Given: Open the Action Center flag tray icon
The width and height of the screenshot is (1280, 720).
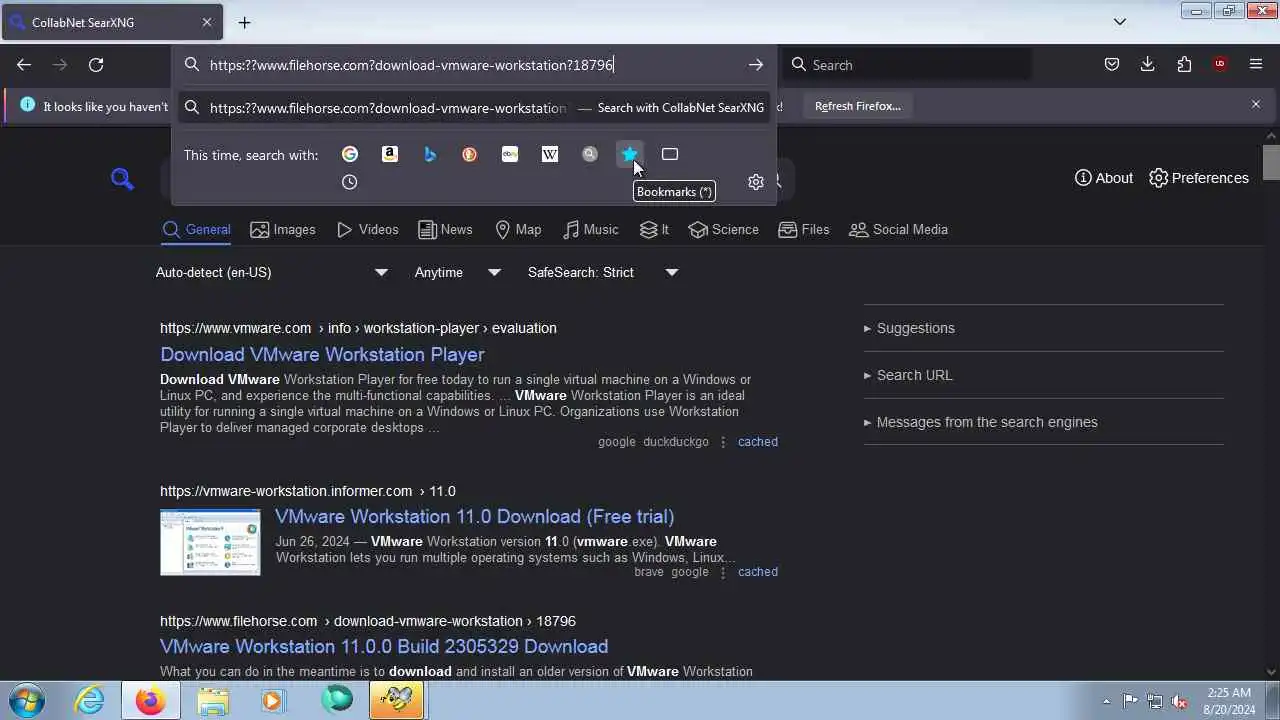Looking at the screenshot, I should [1130, 701].
